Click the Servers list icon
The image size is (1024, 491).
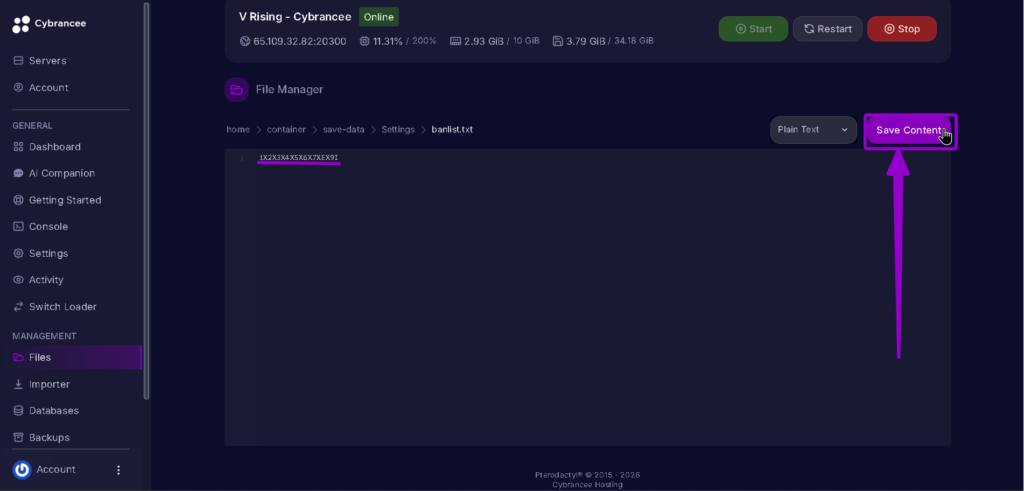point(18,61)
